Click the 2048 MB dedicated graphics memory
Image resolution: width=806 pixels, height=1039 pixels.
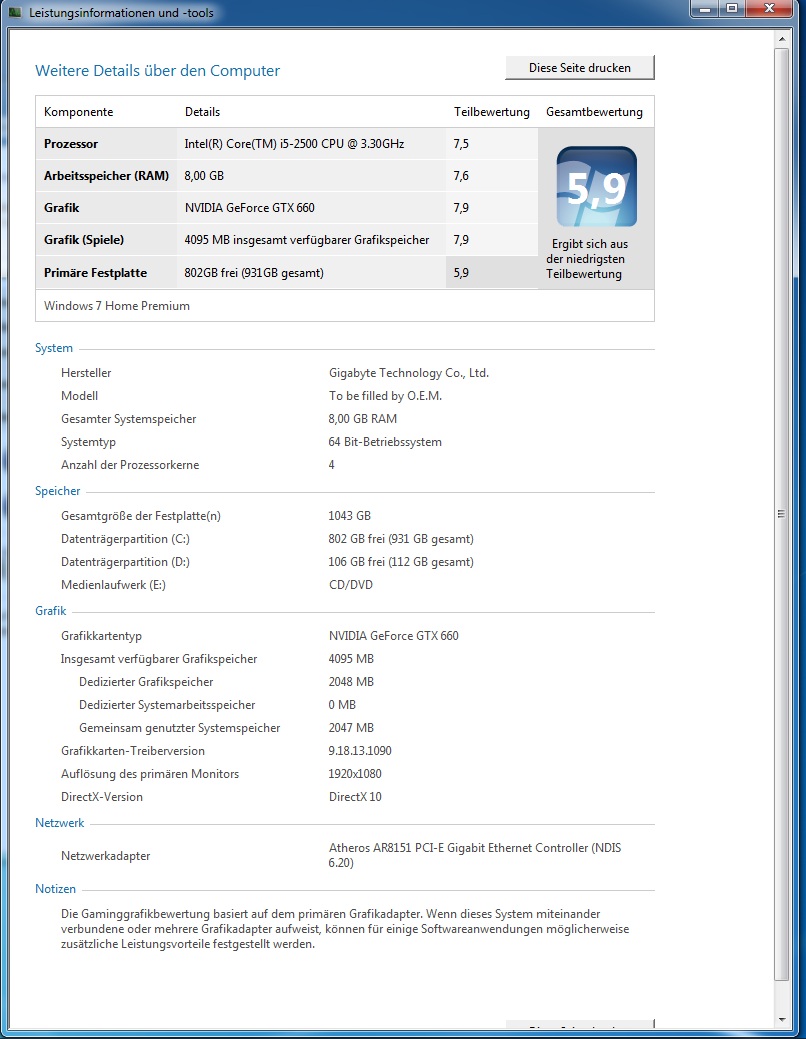(x=351, y=682)
